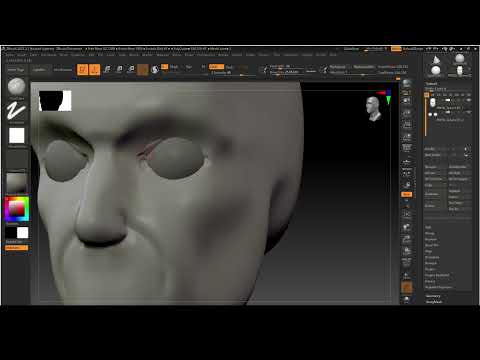Open the material sphere selector
480x360 pixels.
point(16,182)
